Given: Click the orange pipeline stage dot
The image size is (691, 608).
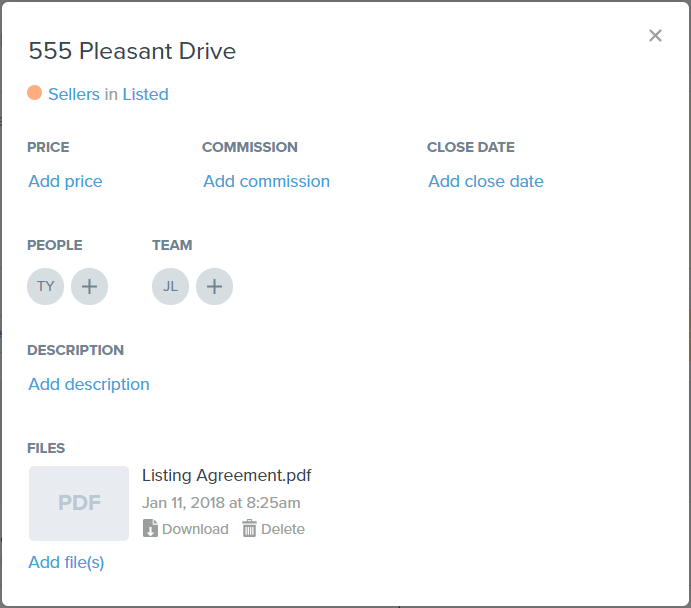Looking at the screenshot, I should pos(34,93).
